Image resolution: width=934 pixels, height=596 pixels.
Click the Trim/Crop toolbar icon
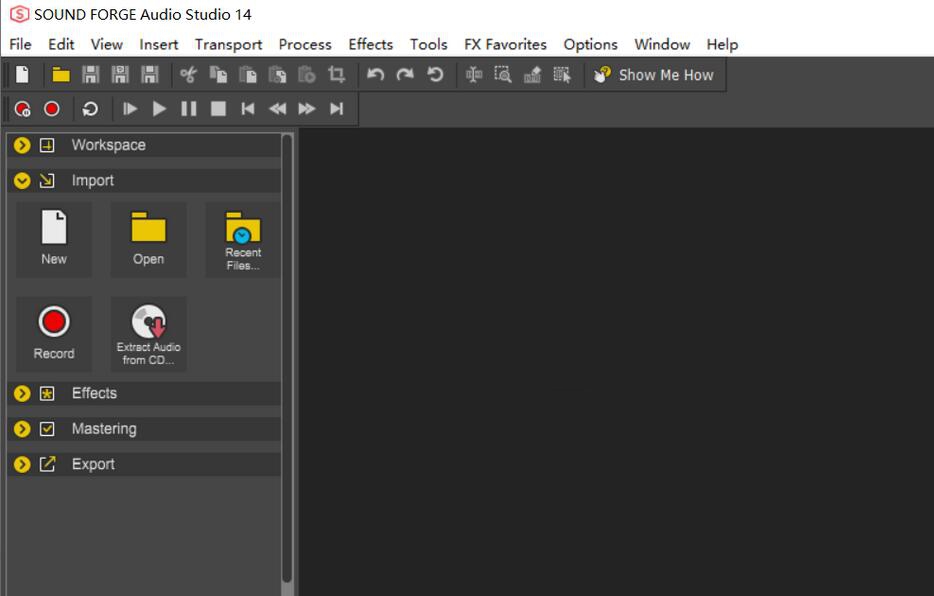click(x=337, y=74)
